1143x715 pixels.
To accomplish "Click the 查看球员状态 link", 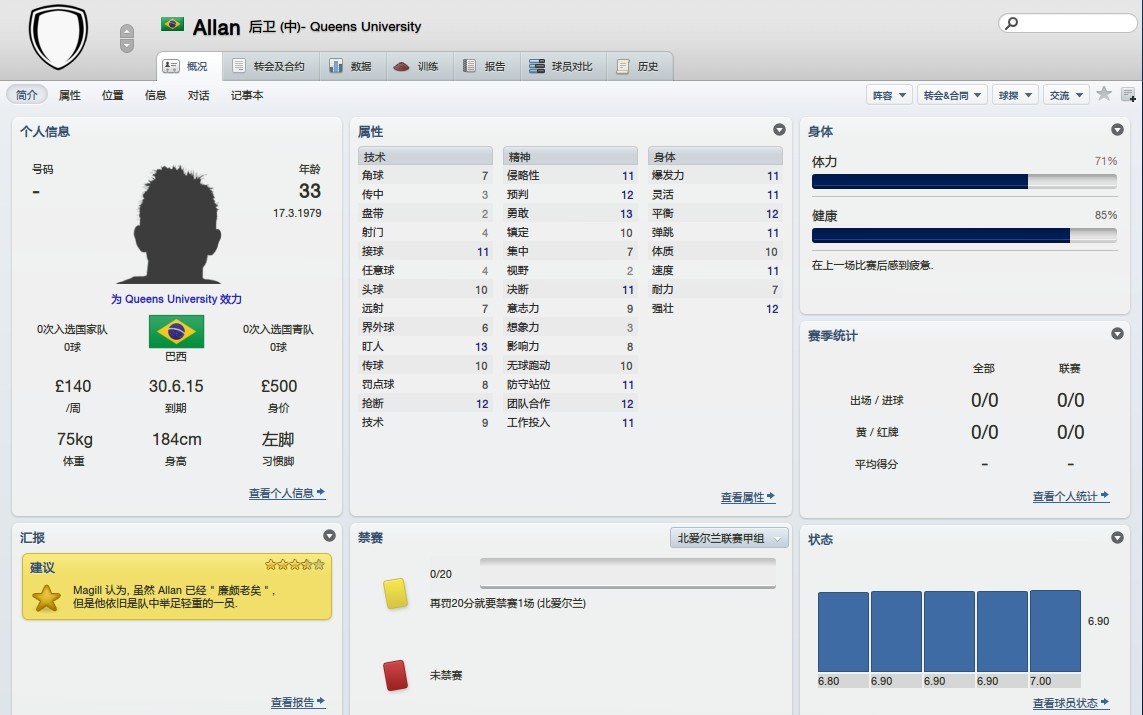I will pos(1071,703).
